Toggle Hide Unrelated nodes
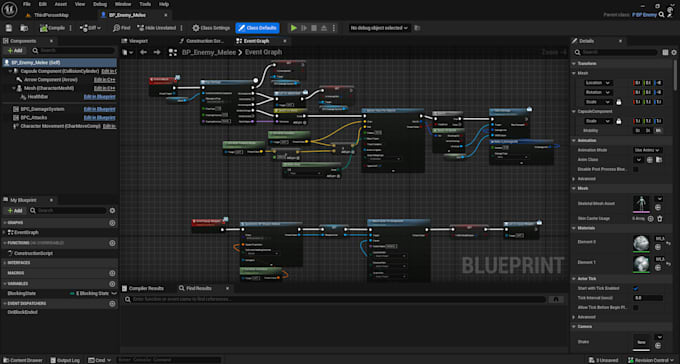 click(x=157, y=28)
